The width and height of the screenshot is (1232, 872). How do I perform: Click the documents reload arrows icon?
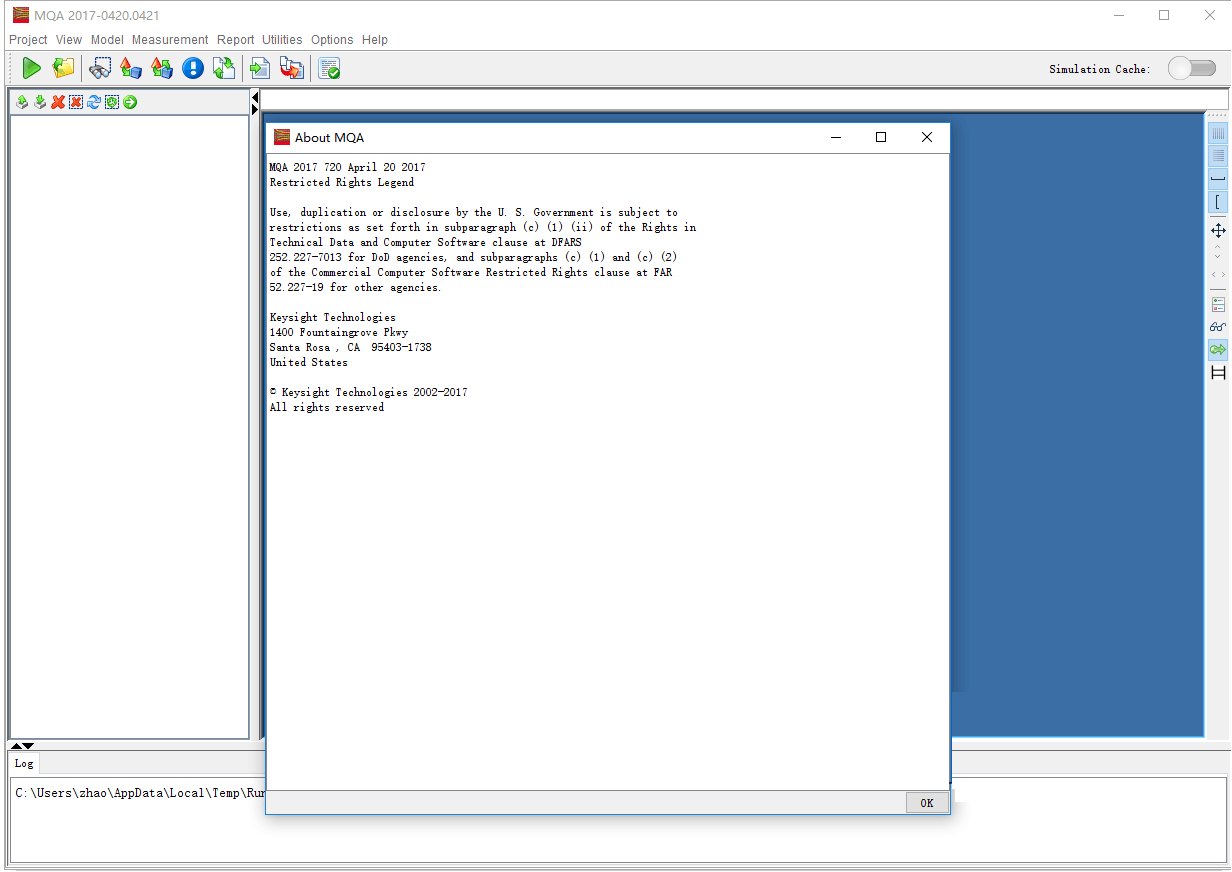224,68
